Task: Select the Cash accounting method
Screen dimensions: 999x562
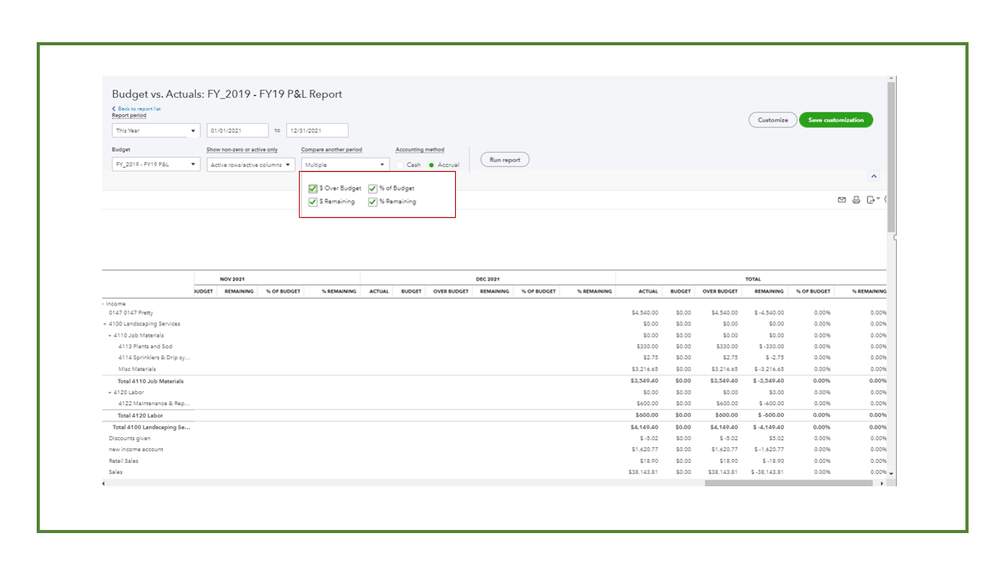Action: tap(400, 165)
